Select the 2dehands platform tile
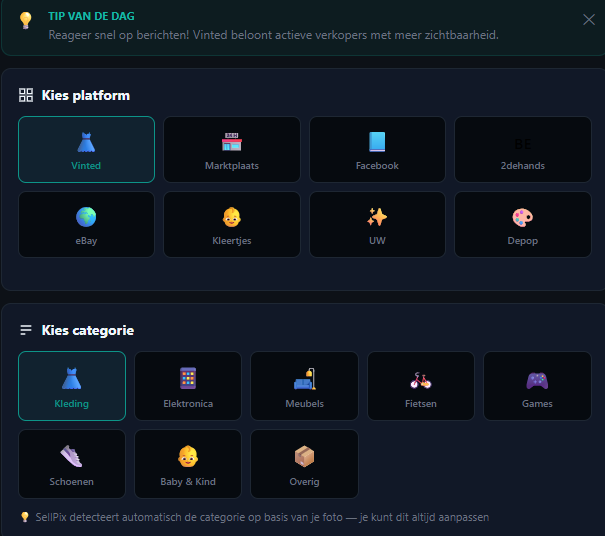The image size is (605, 536). pyautogui.click(x=523, y=149)
